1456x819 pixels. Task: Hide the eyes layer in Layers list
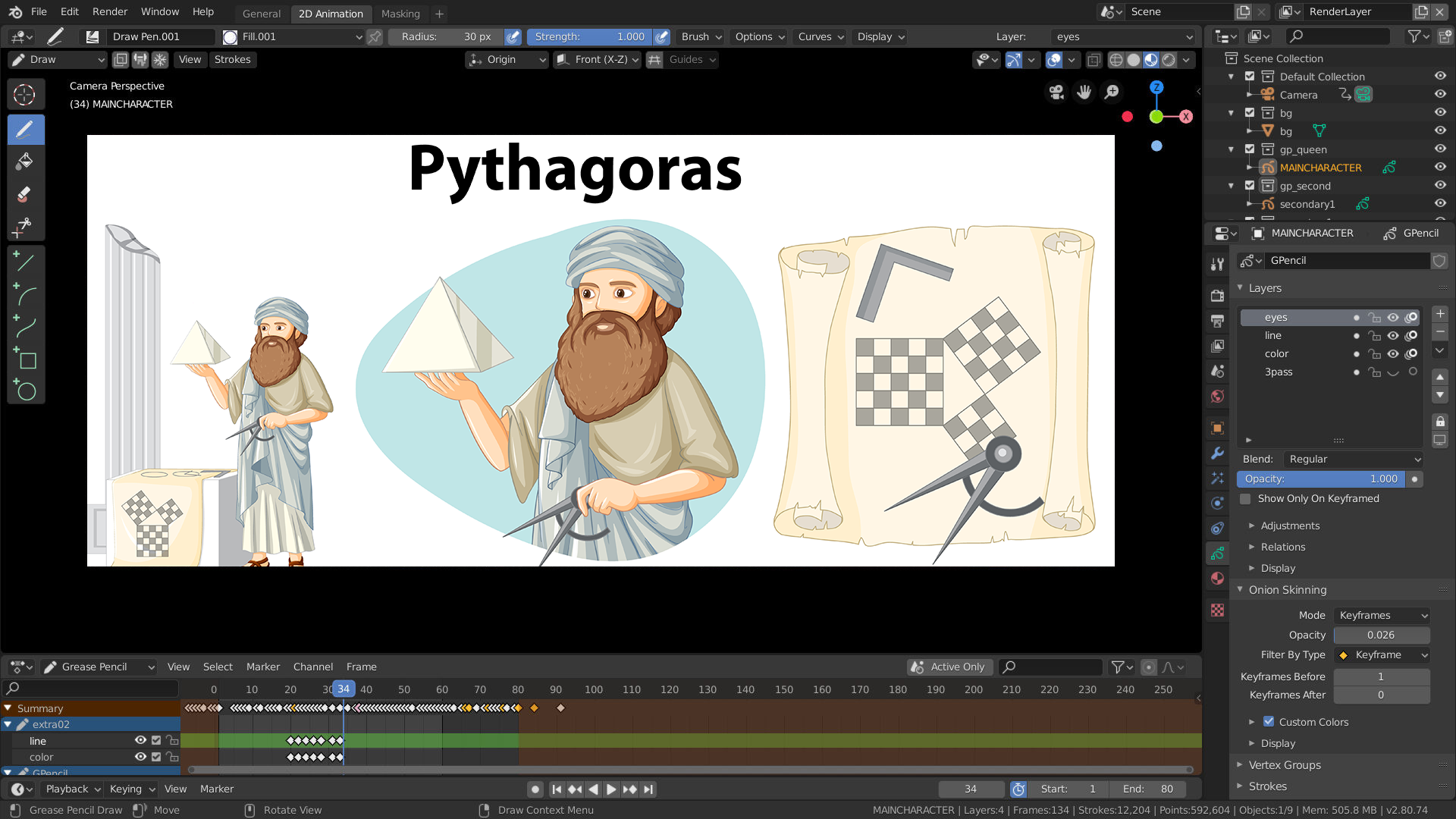pos(1393,318)
